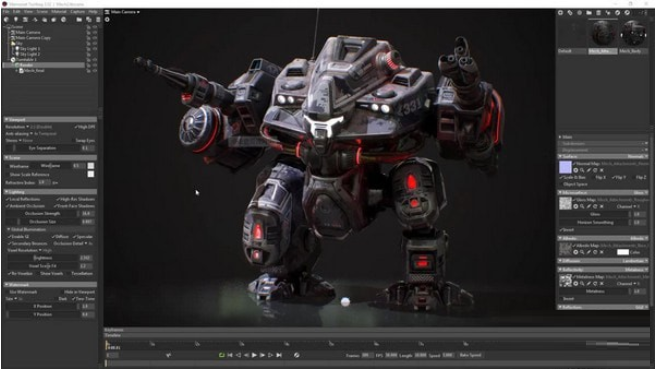Screen dimensions: 656x370
Task: Open the Resolution dropdown
Action: (x=28, y=127)
